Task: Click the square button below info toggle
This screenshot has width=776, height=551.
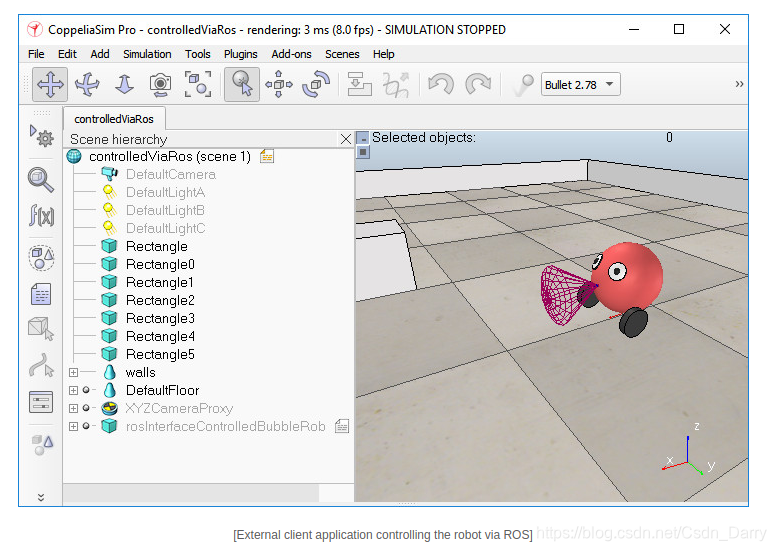Action: coord(363,152)
